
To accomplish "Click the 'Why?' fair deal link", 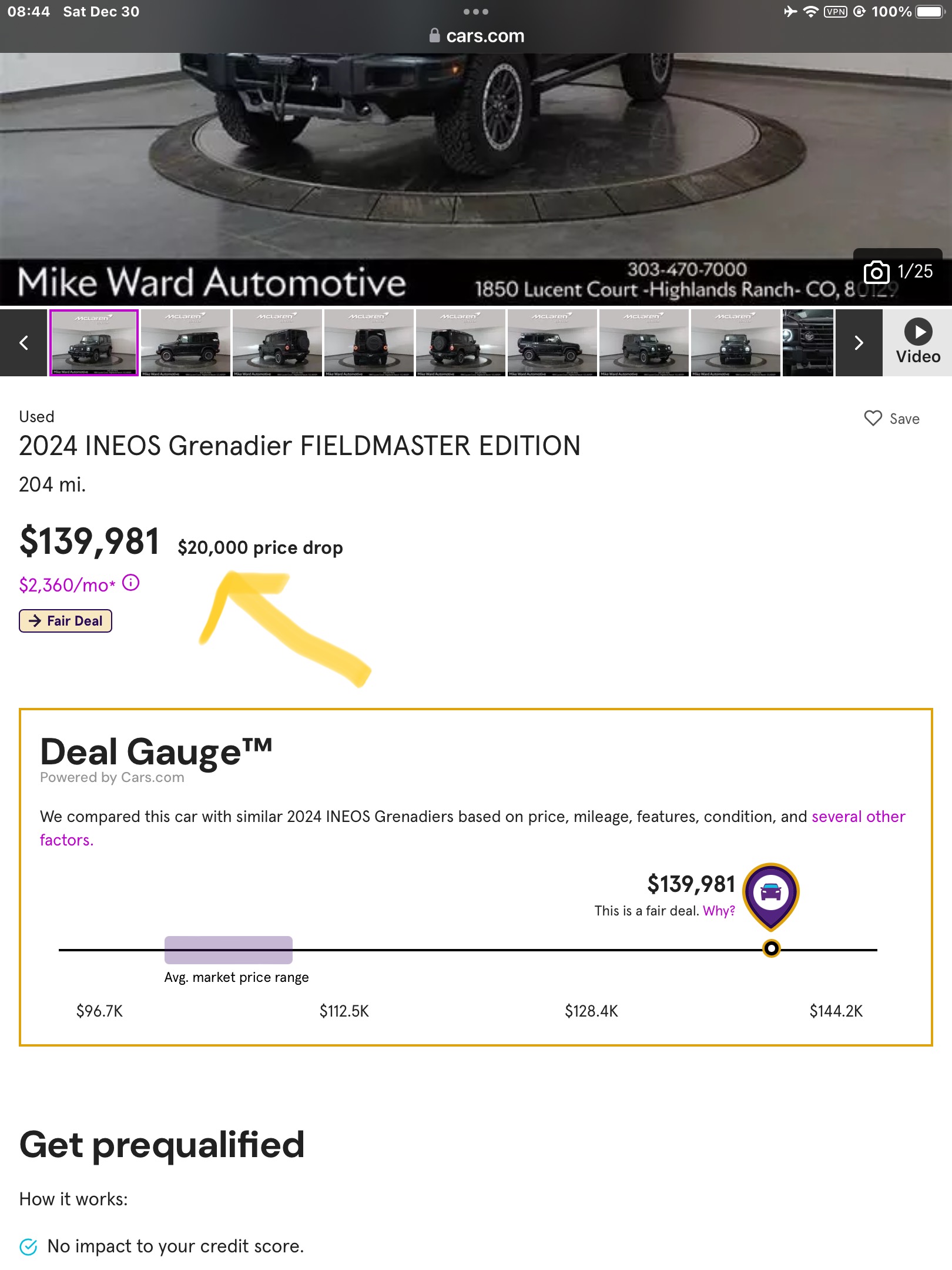I will click(719, 911).
